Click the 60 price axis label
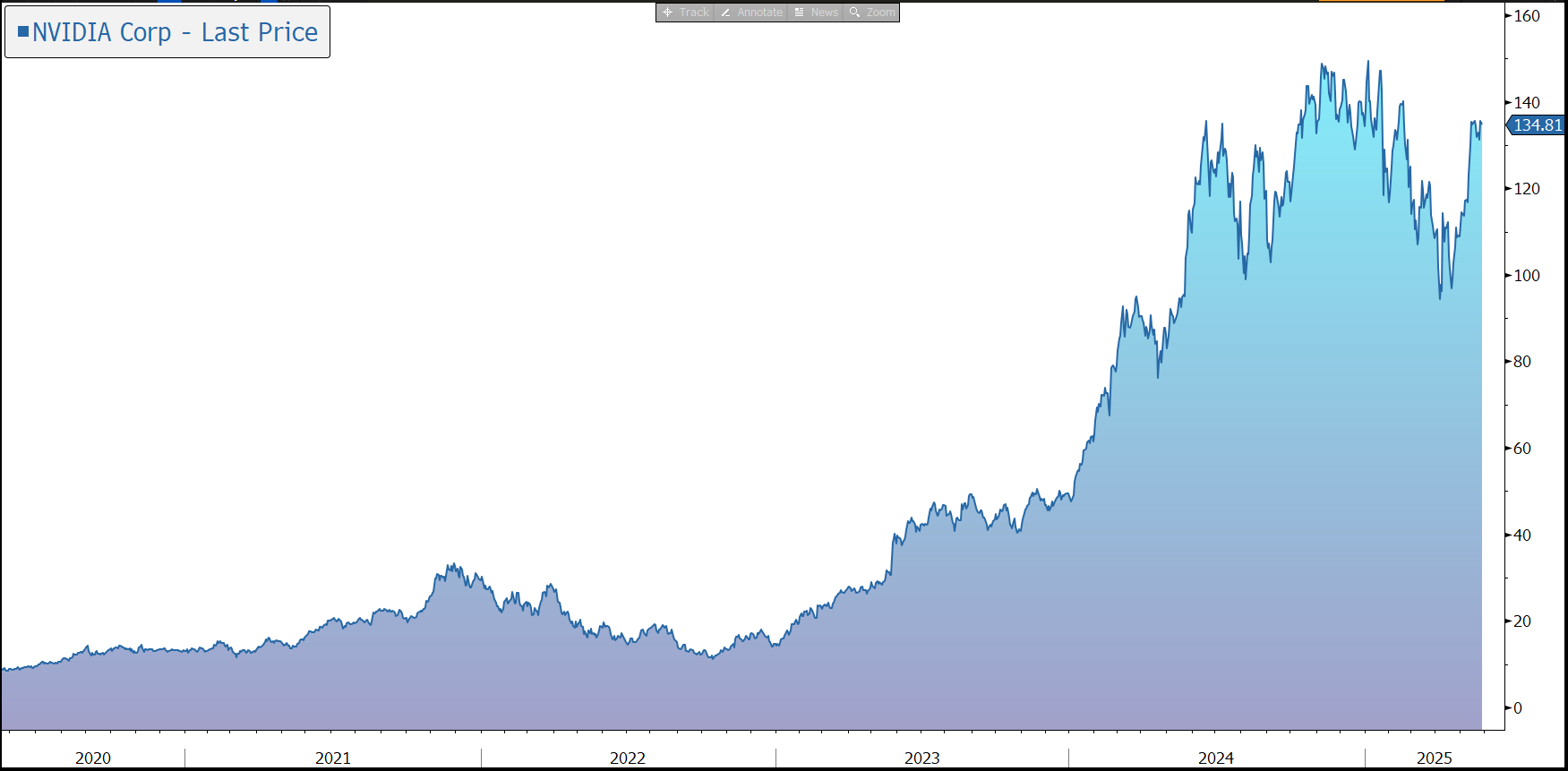Viewport: 1568px width, 771px height. pyautogui.click(x=1522, y=449)
